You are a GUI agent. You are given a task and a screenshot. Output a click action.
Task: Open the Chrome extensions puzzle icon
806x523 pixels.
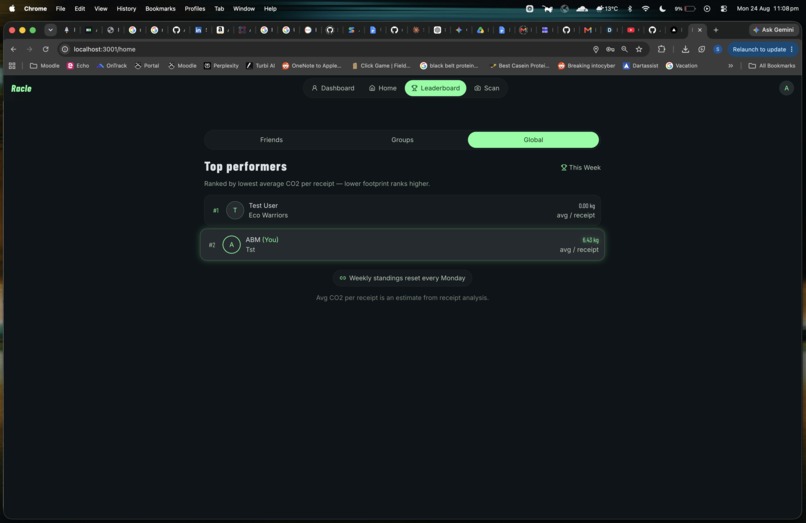pyautogui.click(x=662, y=49)
